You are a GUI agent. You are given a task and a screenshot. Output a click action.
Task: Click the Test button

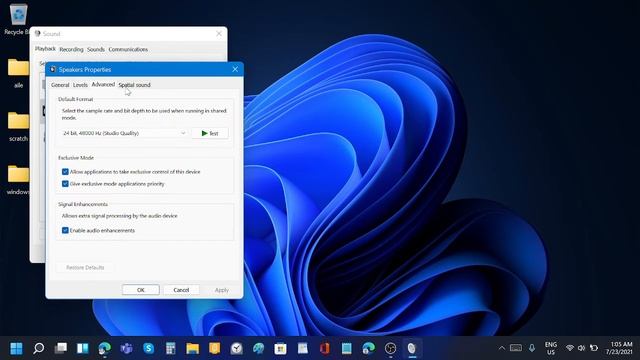point(210,133)
